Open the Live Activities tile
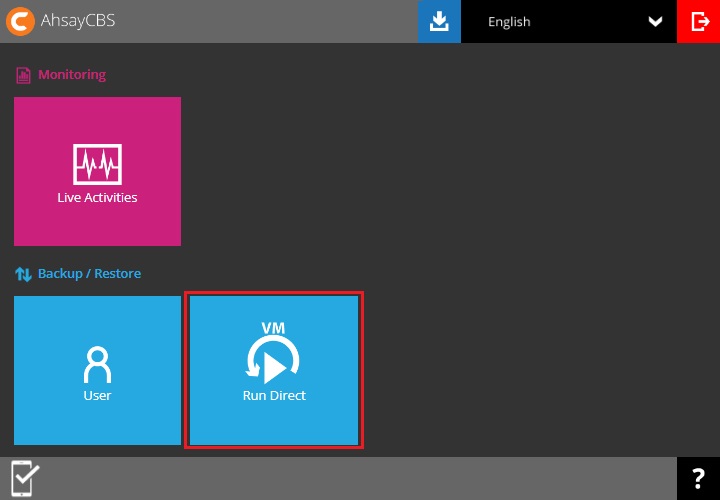This screenshot has height=500, width=720. [x=97, y=171]
